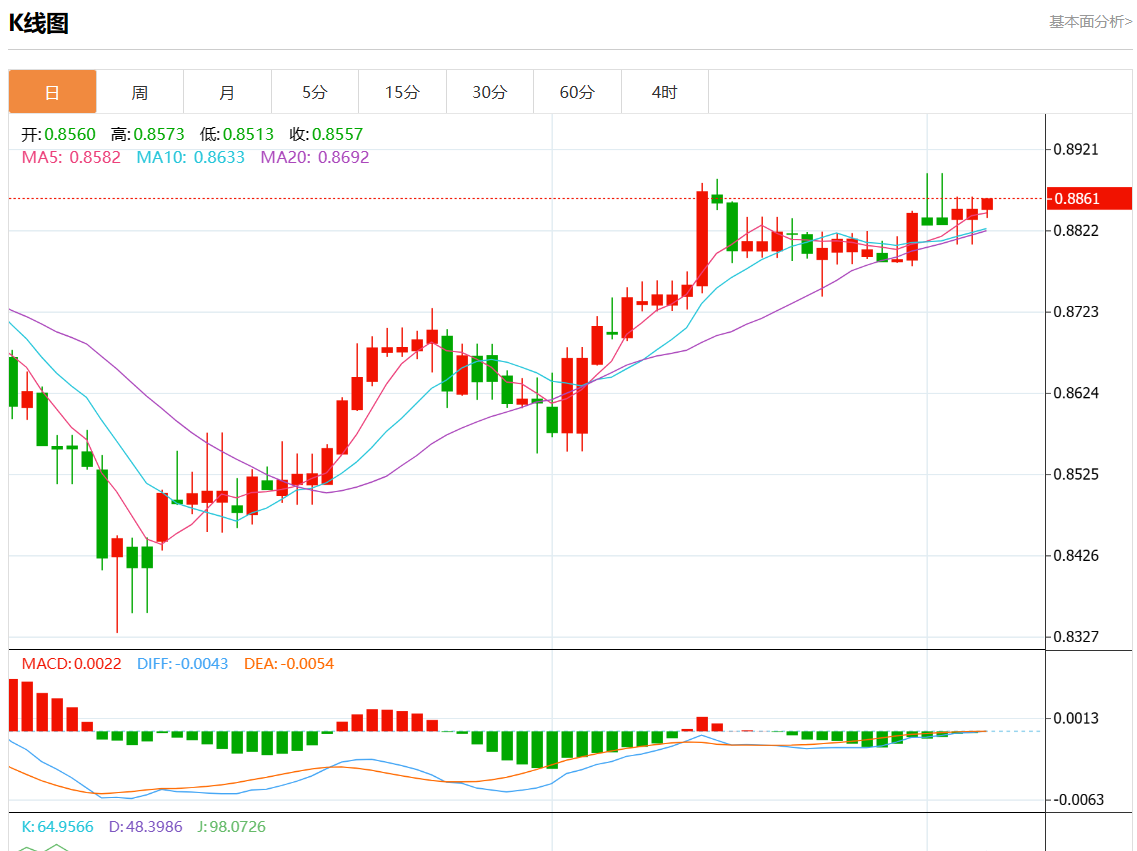Open the 基本面分析> link
Image resolution: width=1137 pixels, height=851 pixels.
(x=1090, y=22)
